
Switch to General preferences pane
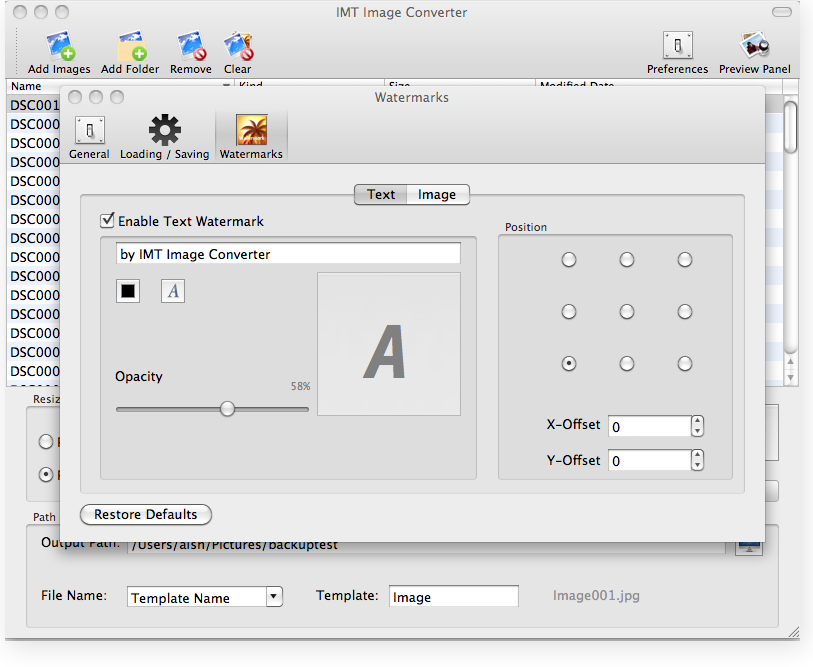(89, 137)
